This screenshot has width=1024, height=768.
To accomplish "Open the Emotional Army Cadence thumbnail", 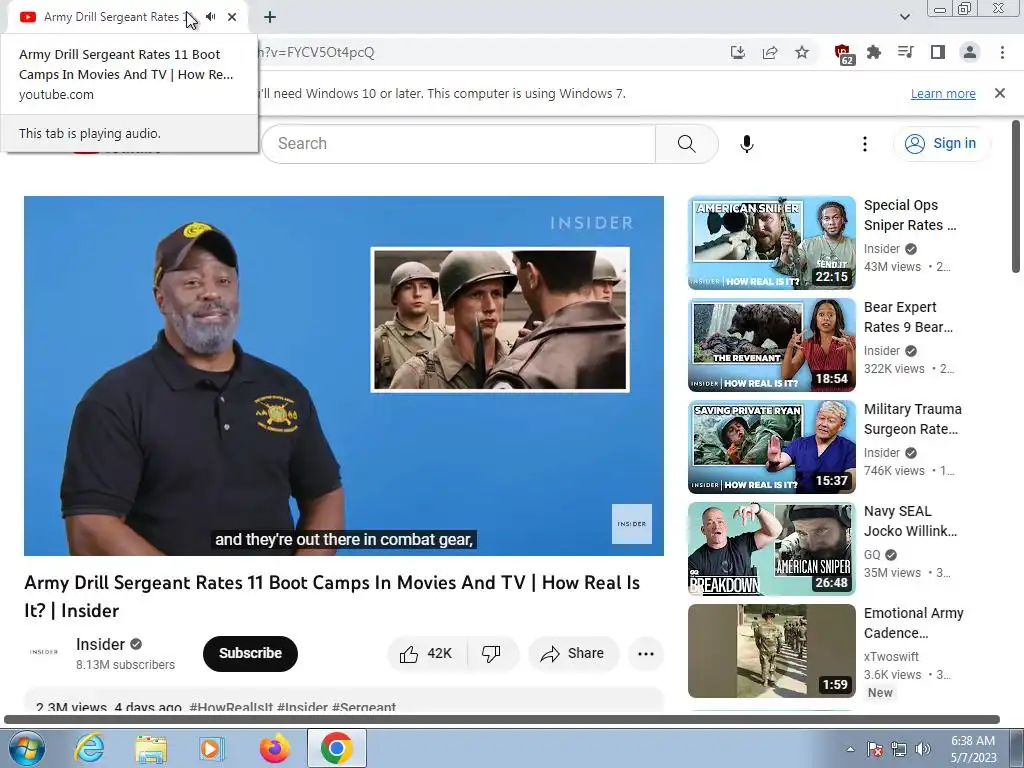I will (x=771, y=650).
